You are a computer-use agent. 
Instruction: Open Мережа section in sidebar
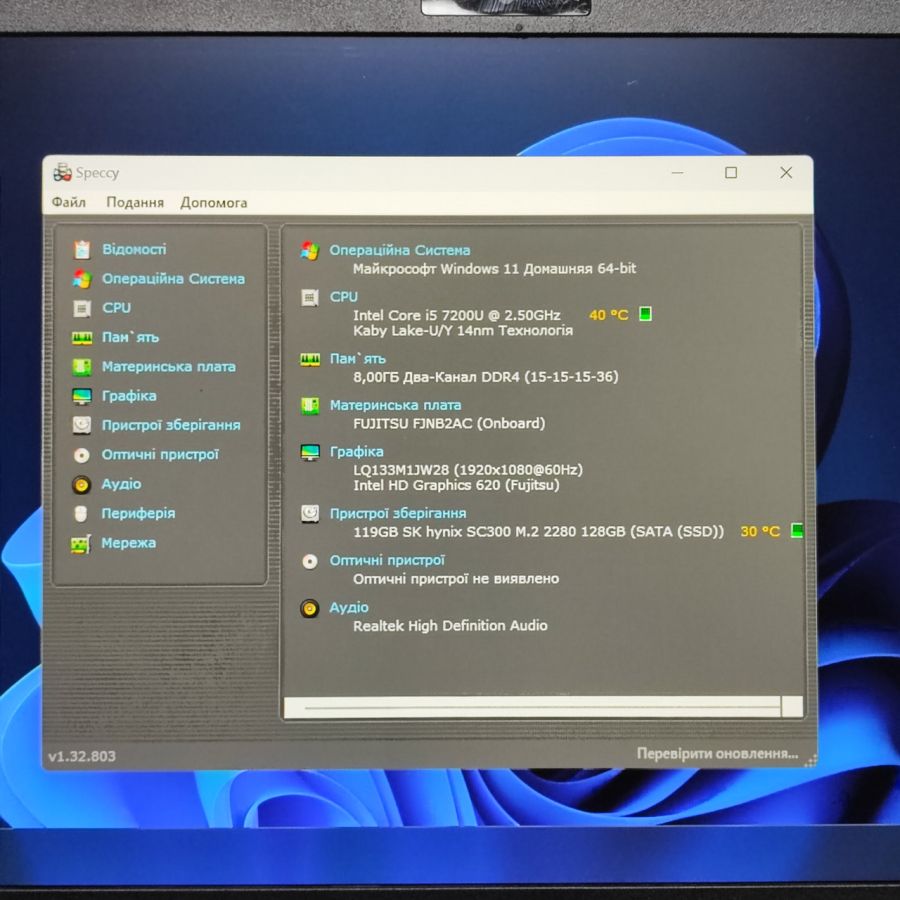click(129, 543)
